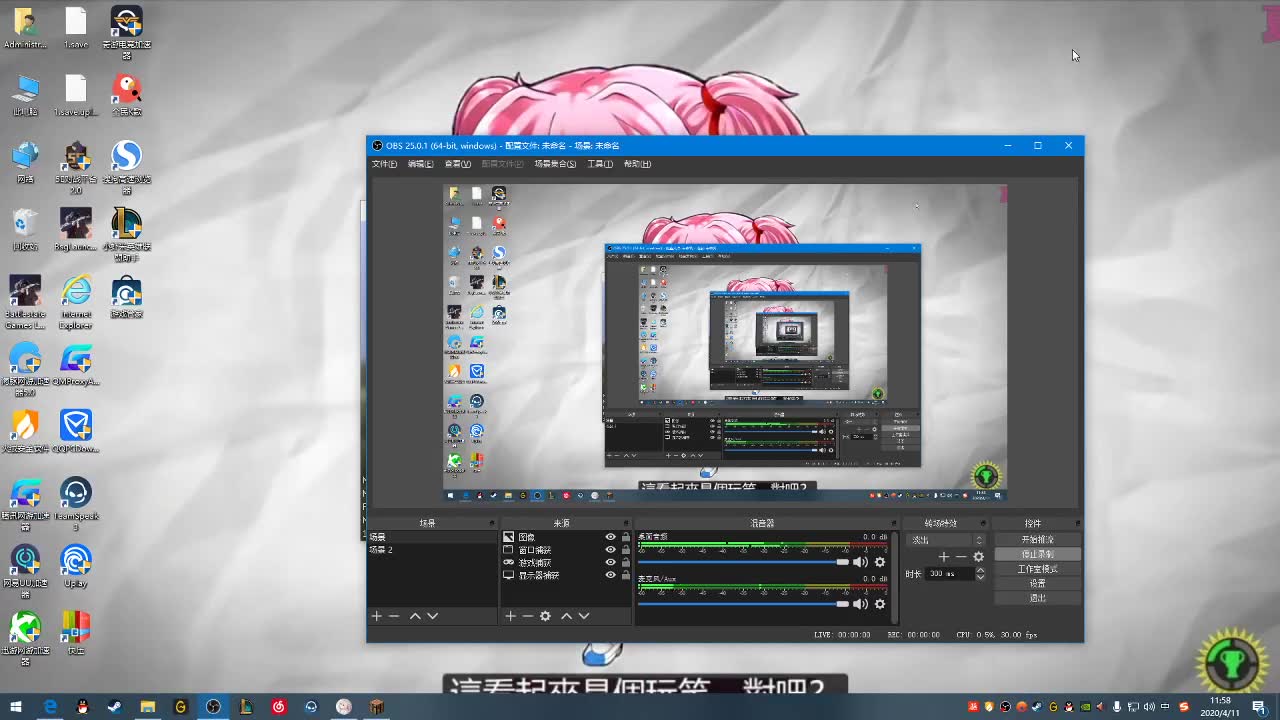This screenshot has width=1280, height=720.
Task: Toggle visibility of the 窗口捕获 source
Action: tap(610, 550)
